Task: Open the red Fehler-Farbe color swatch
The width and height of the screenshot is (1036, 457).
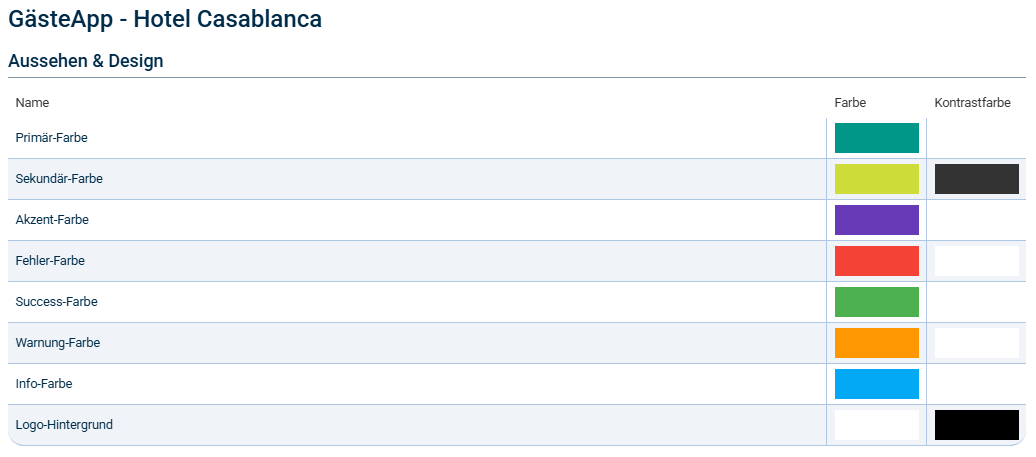Action: (876, 261)
